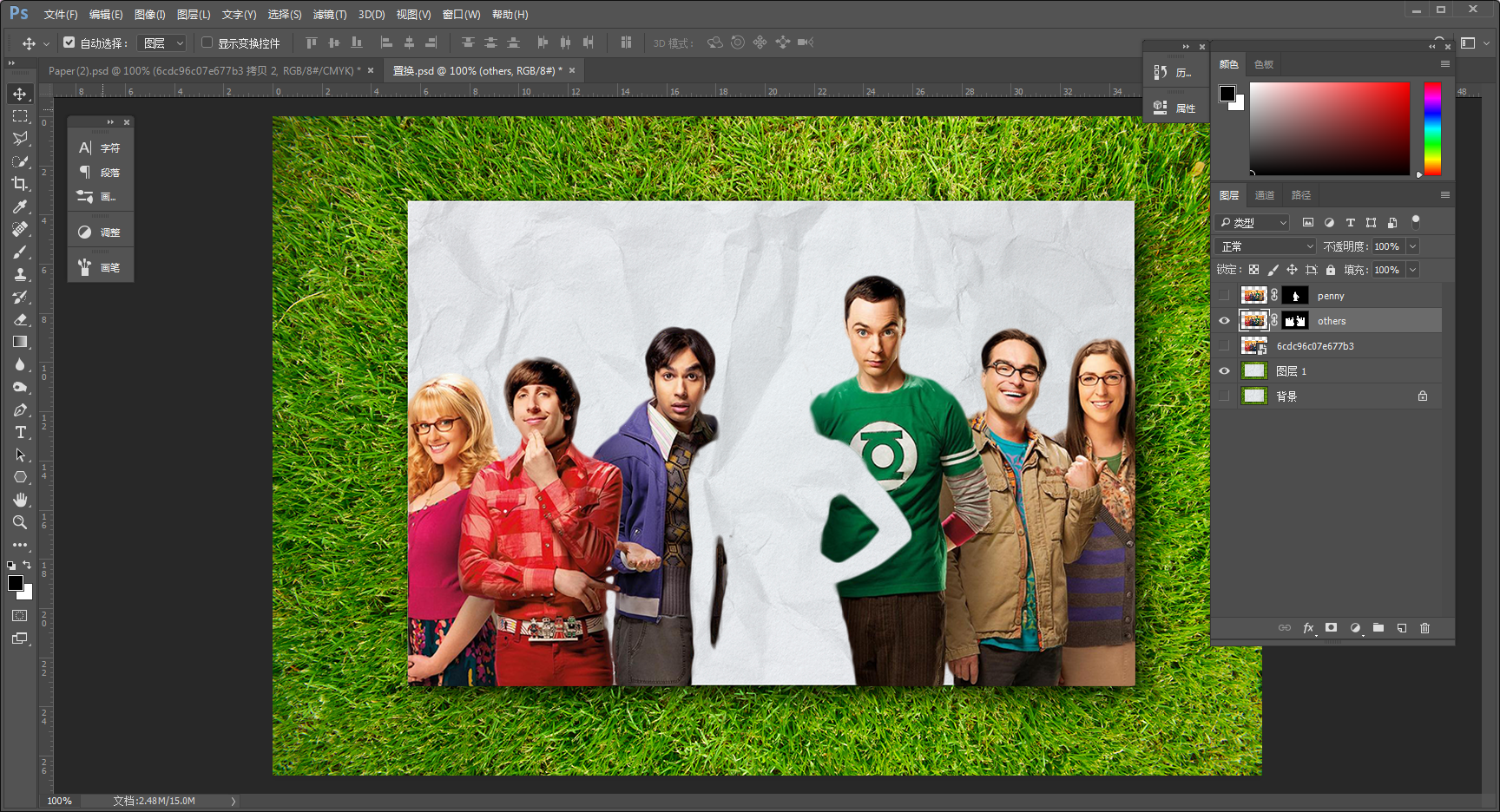
Task: Add a layer mask
Action: (1331, 628)
